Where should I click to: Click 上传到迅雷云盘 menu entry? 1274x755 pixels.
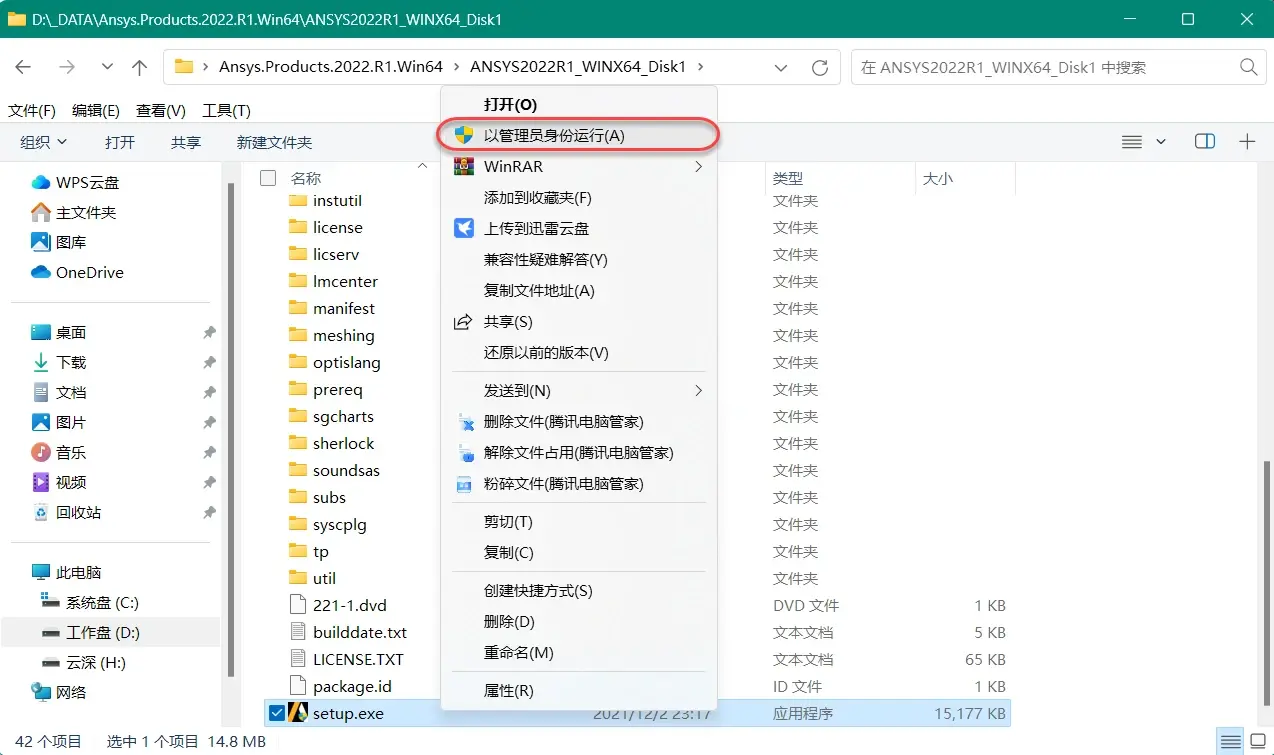pos(578,228)
